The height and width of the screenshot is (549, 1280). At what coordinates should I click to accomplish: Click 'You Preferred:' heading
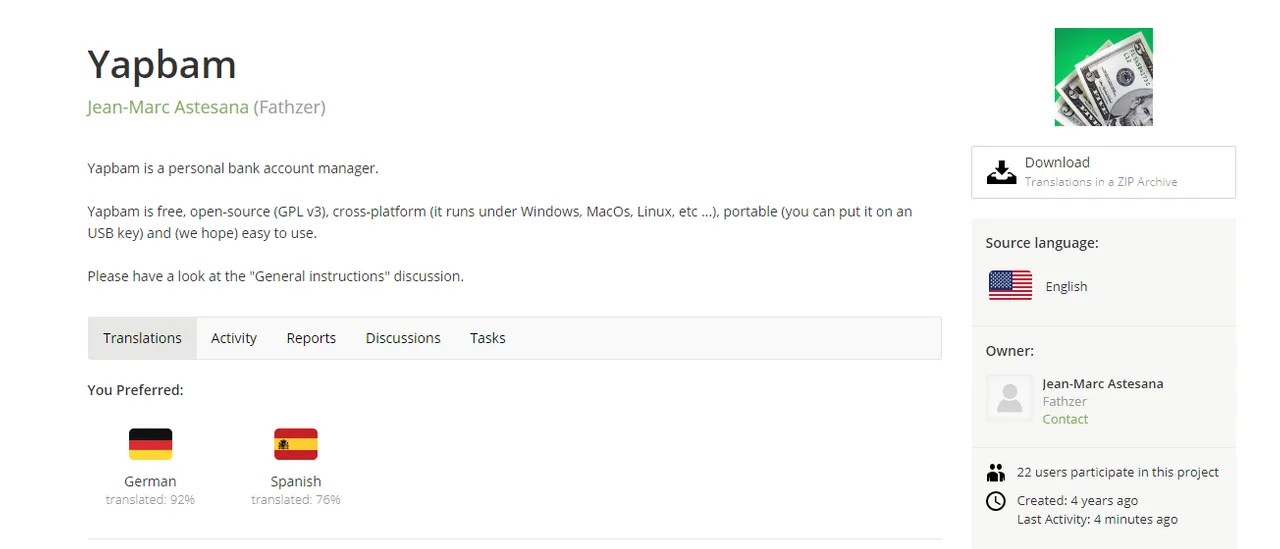coord(135,390)
